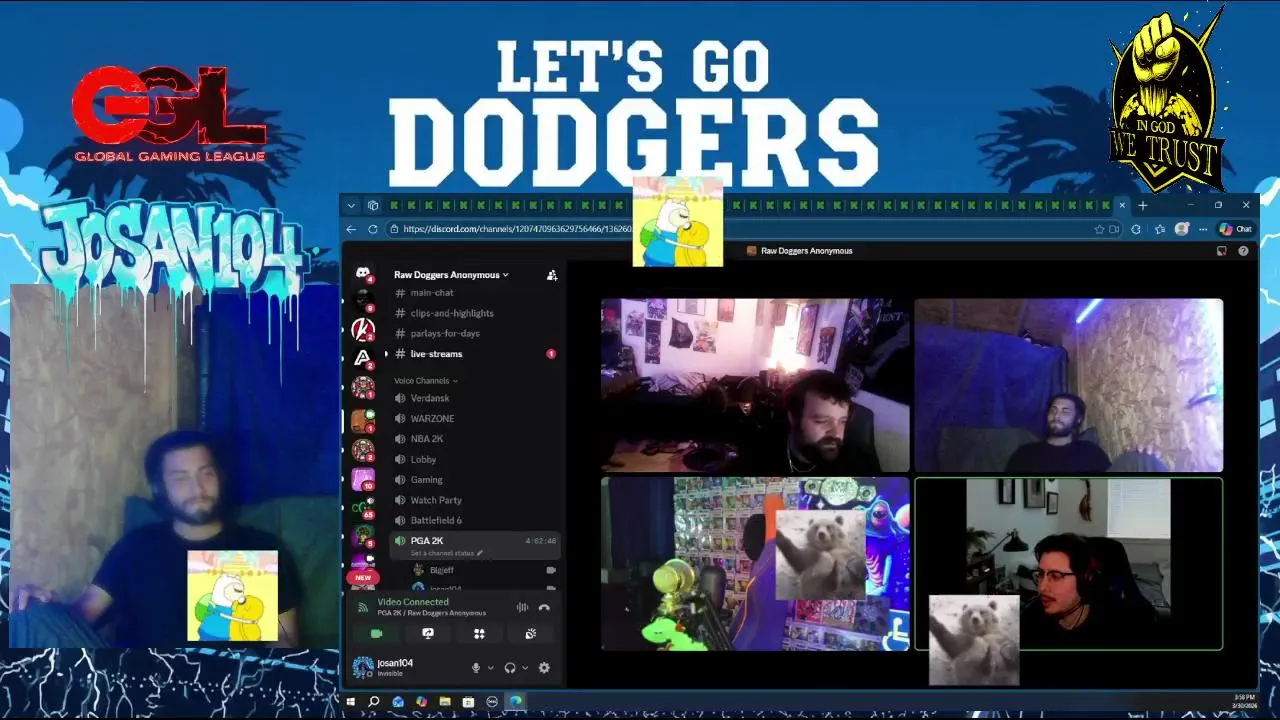Click the Edge browser taskbar icon
Screen dimensions: 1280x720
[x=516, y=702]
